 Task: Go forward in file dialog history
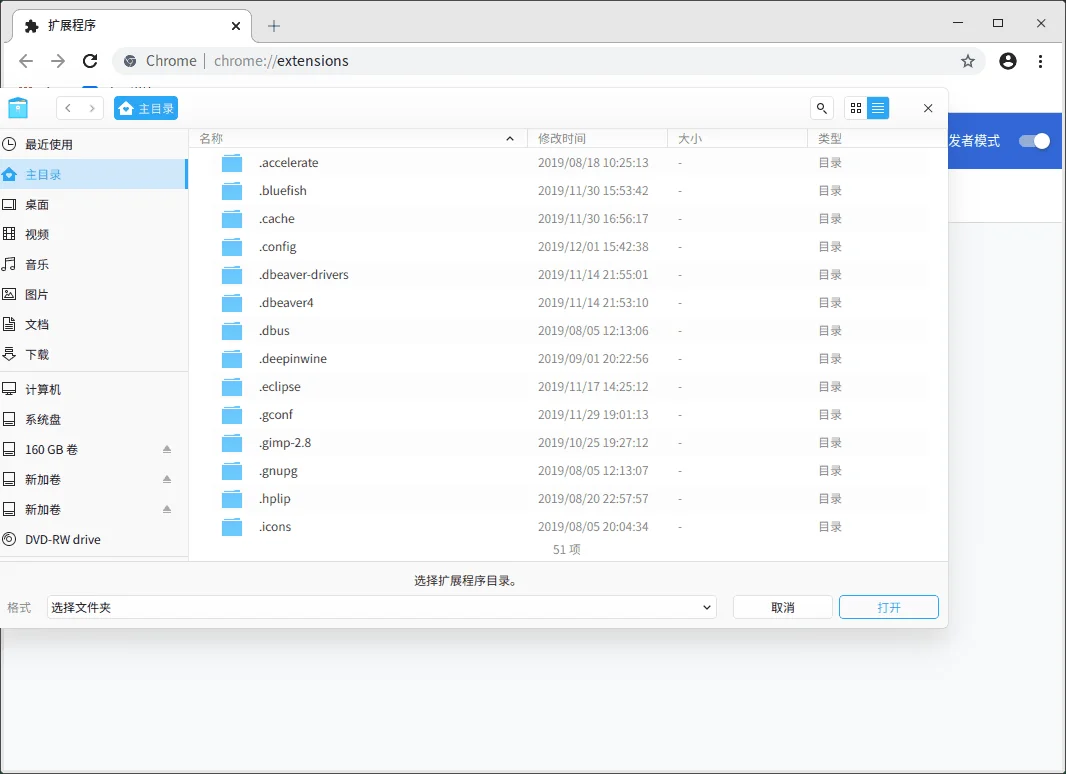92,108
